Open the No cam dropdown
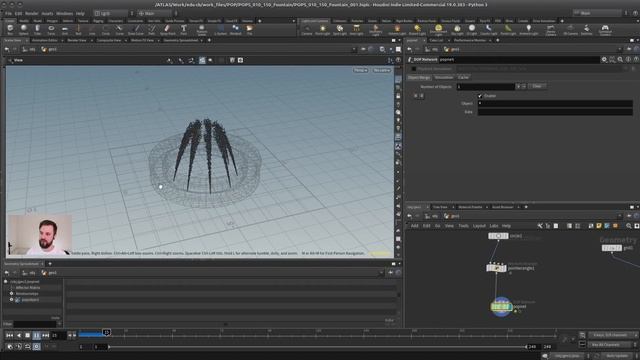Viewport: 640px width, 360px height. click(382, 70)
